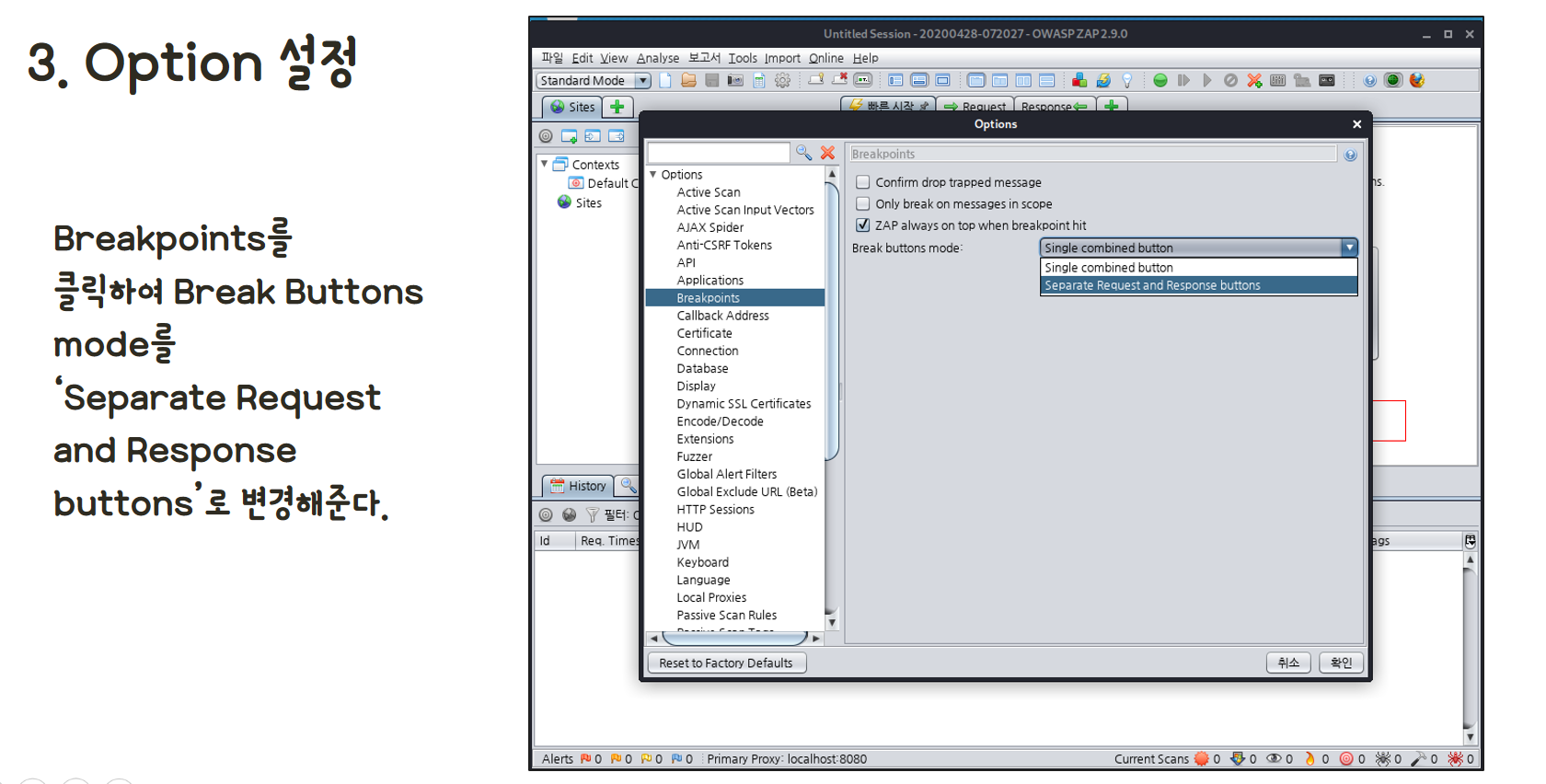This screenshot has height=784, width=1546.
Task: Collapse the Contexts tree node
Action: click(x=545, y=164)
